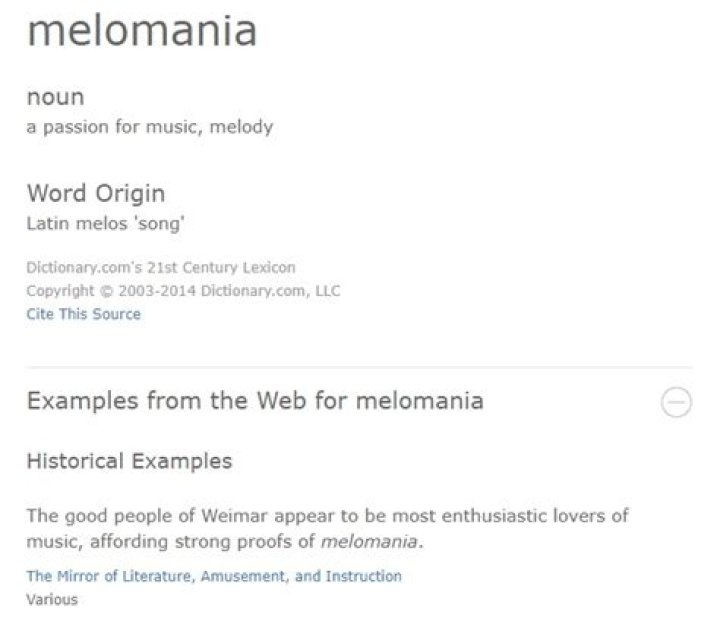Viewport: 720px width, 621px height.
Task: Select the Historical Examples subheading
Action: point(129,461)
